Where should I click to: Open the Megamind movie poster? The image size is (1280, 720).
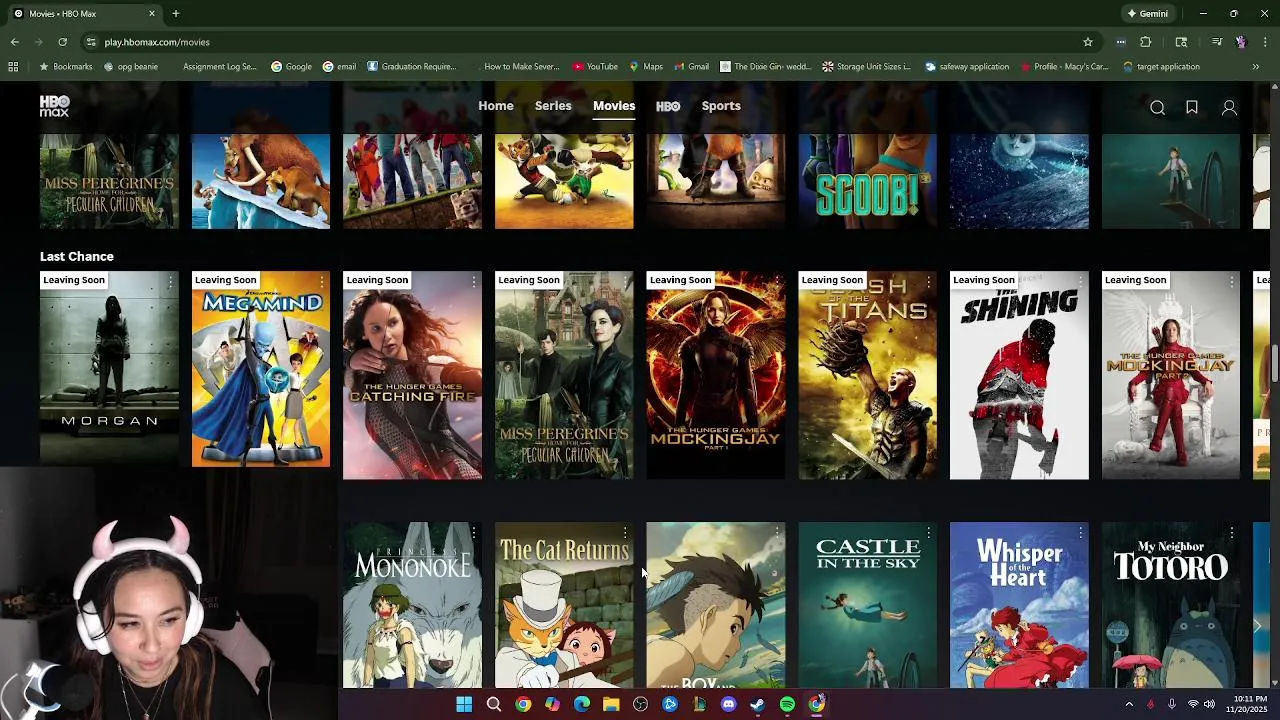click(261, 369)
